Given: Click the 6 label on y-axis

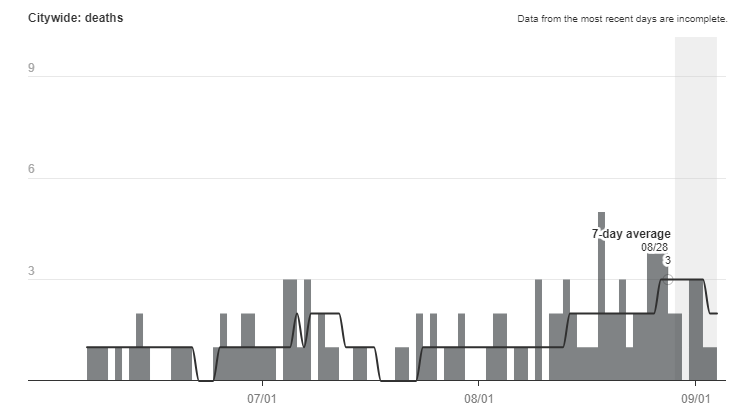Looking at the screenshot, I should [32, 170].
